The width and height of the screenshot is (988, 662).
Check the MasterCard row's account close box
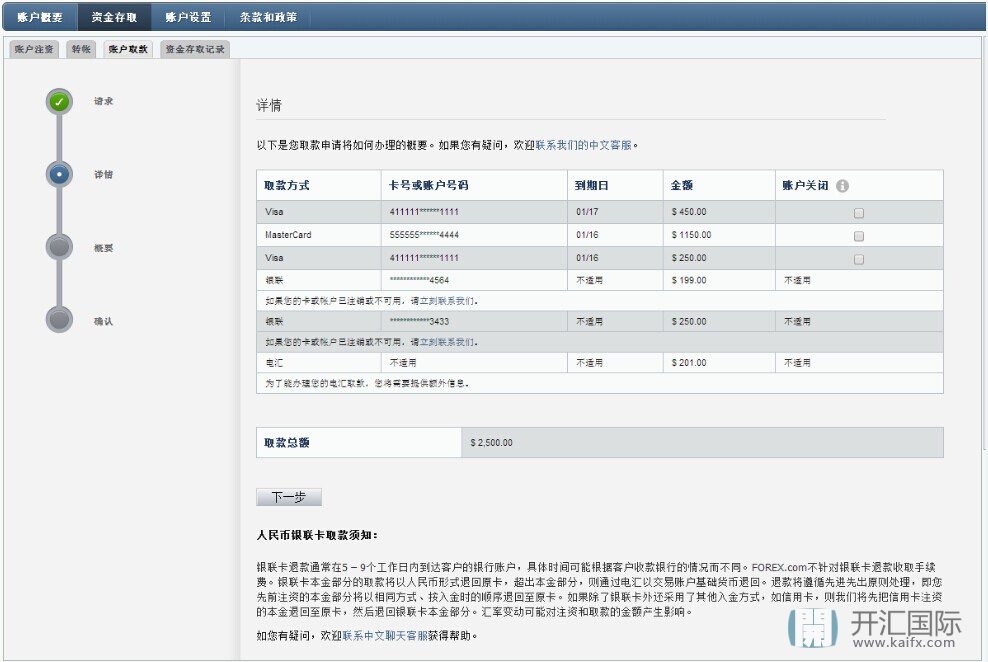[859, 236]
